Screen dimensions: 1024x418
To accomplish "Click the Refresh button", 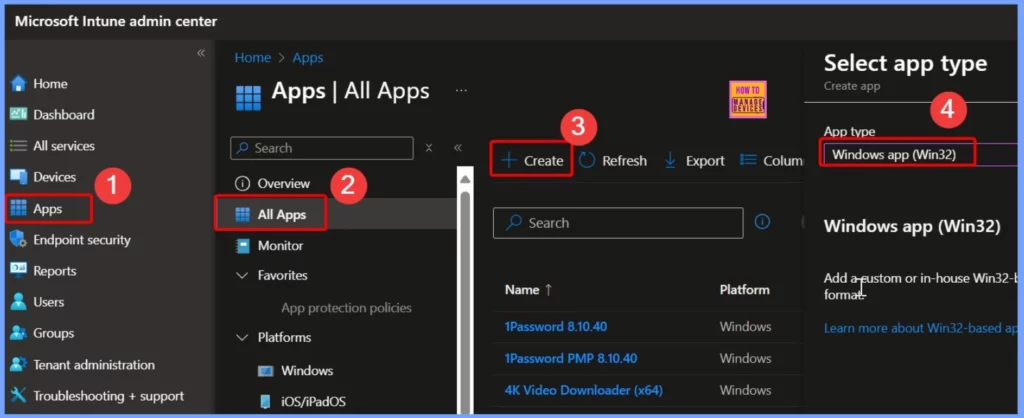I will click(613, 161).
